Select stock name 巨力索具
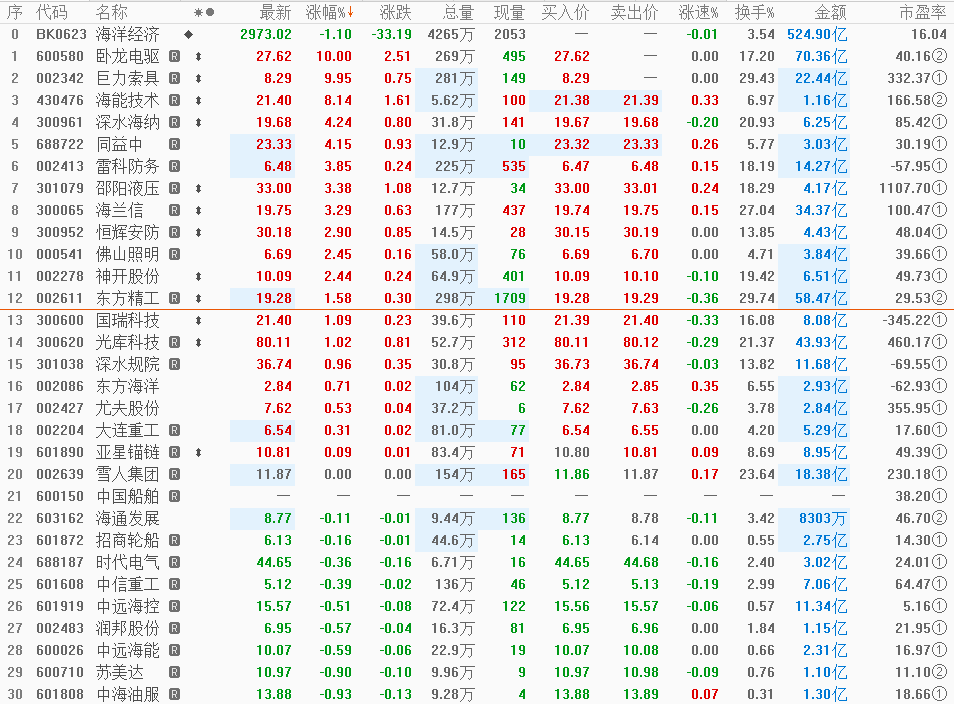Viewport: 954px width, 704px height. point(127,78)
